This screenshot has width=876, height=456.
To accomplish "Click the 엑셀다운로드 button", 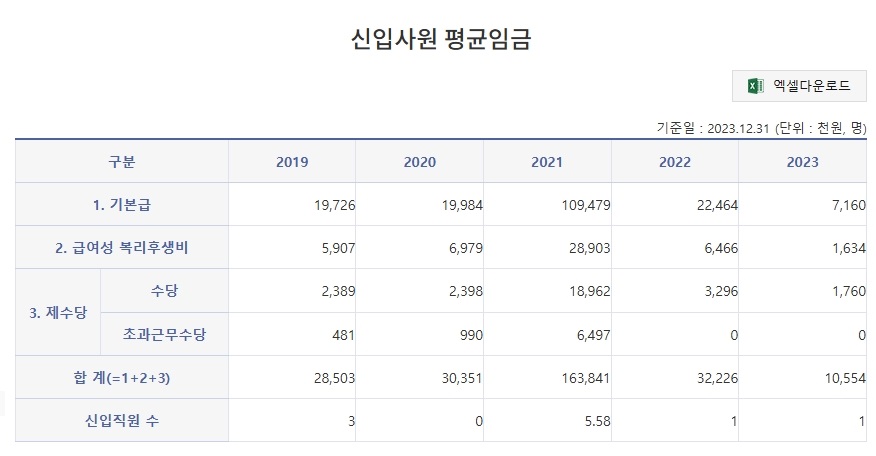I will 799,86.
